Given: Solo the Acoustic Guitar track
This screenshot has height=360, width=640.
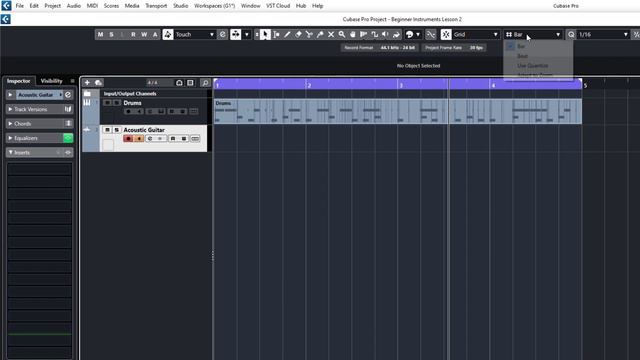Looking at the screenshot, I should tap(117, 130).
